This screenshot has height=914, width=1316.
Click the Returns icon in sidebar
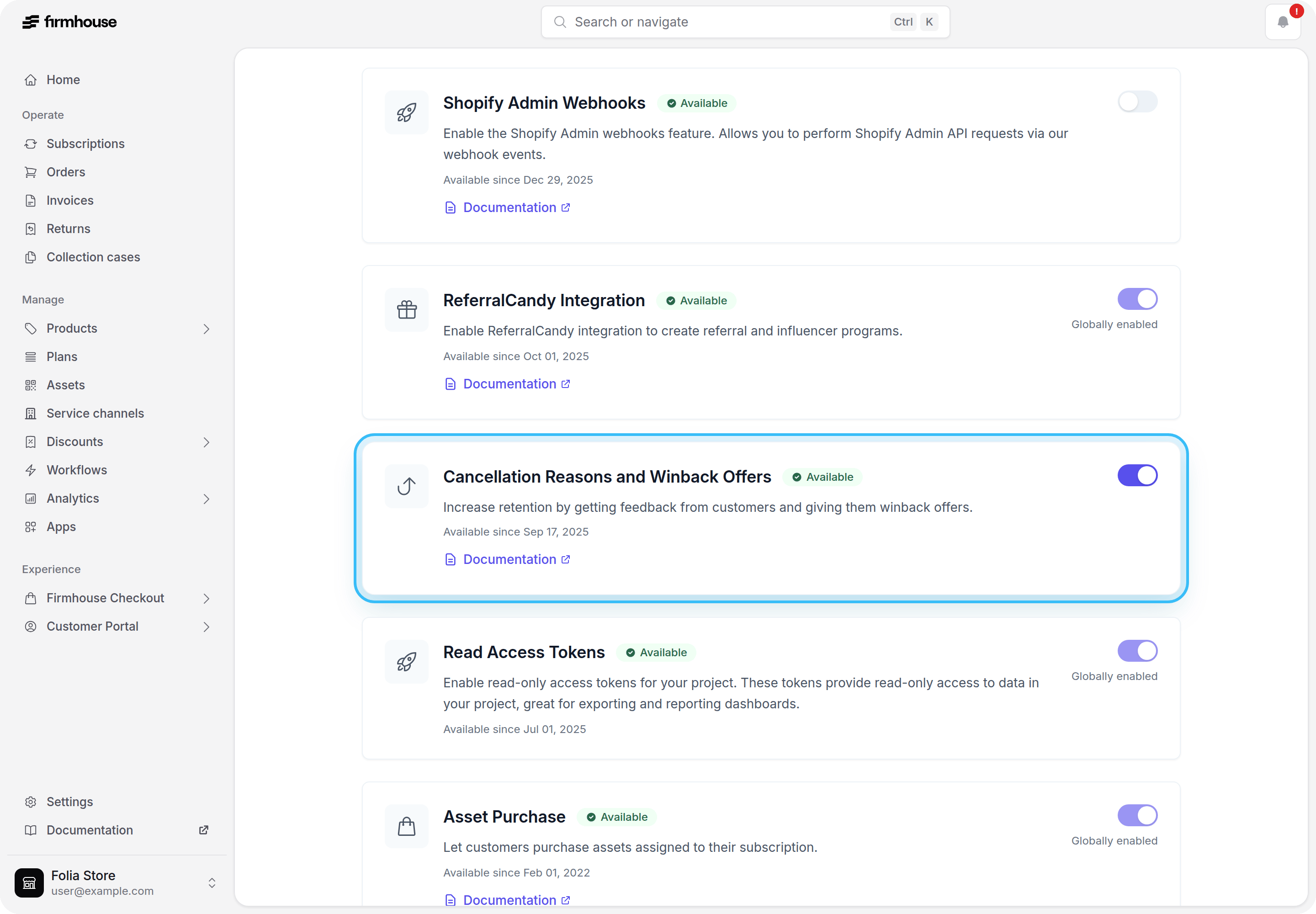pos(31,228)
